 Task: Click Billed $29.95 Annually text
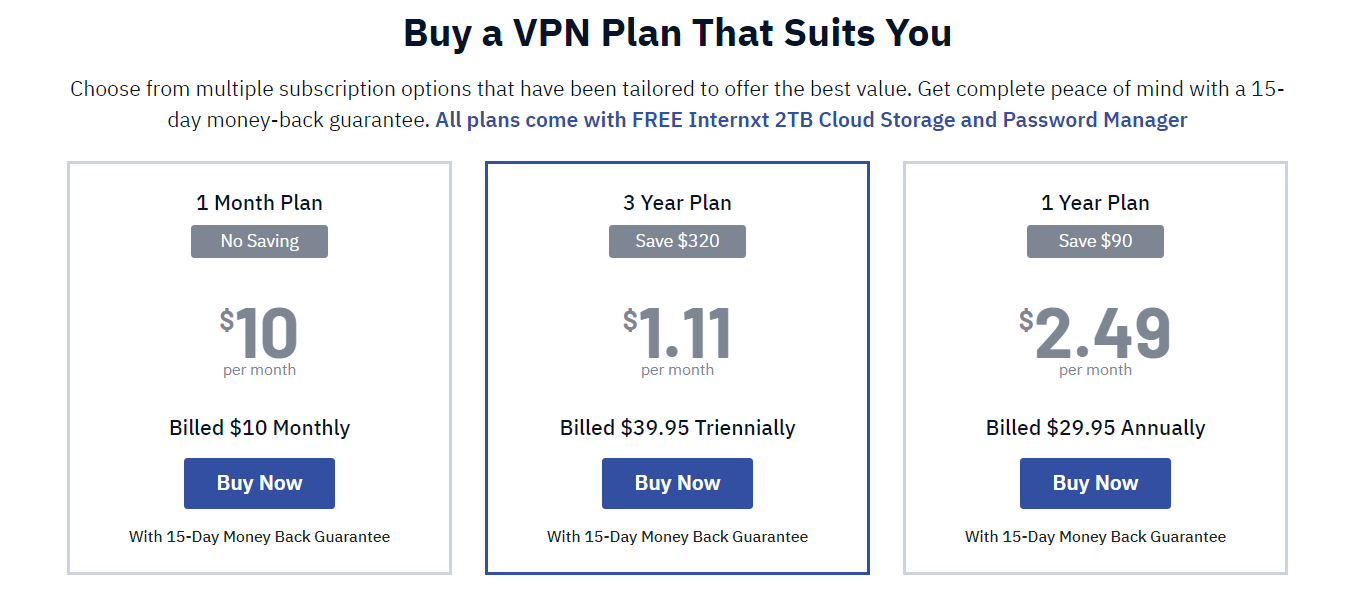coord(1095,428)
